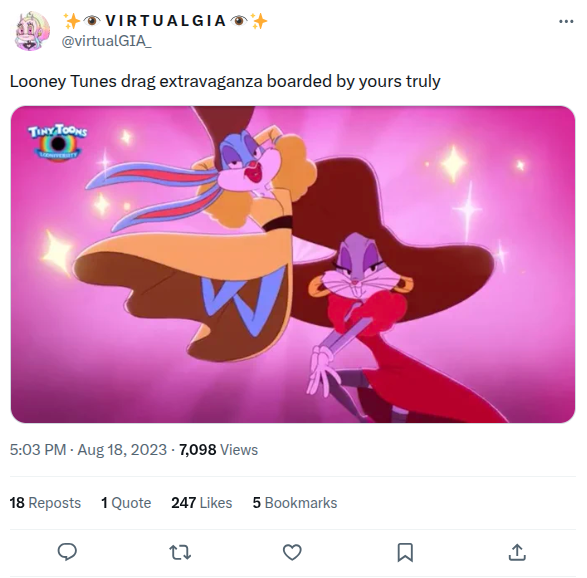Like the tweet with the heart icon
The image size is (587, 578).
(x=292, y=552)
